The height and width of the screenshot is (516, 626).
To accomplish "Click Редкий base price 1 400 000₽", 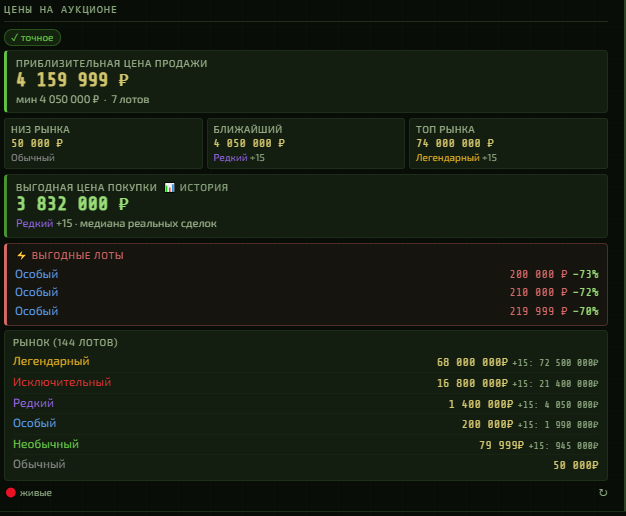I will 481,404.
